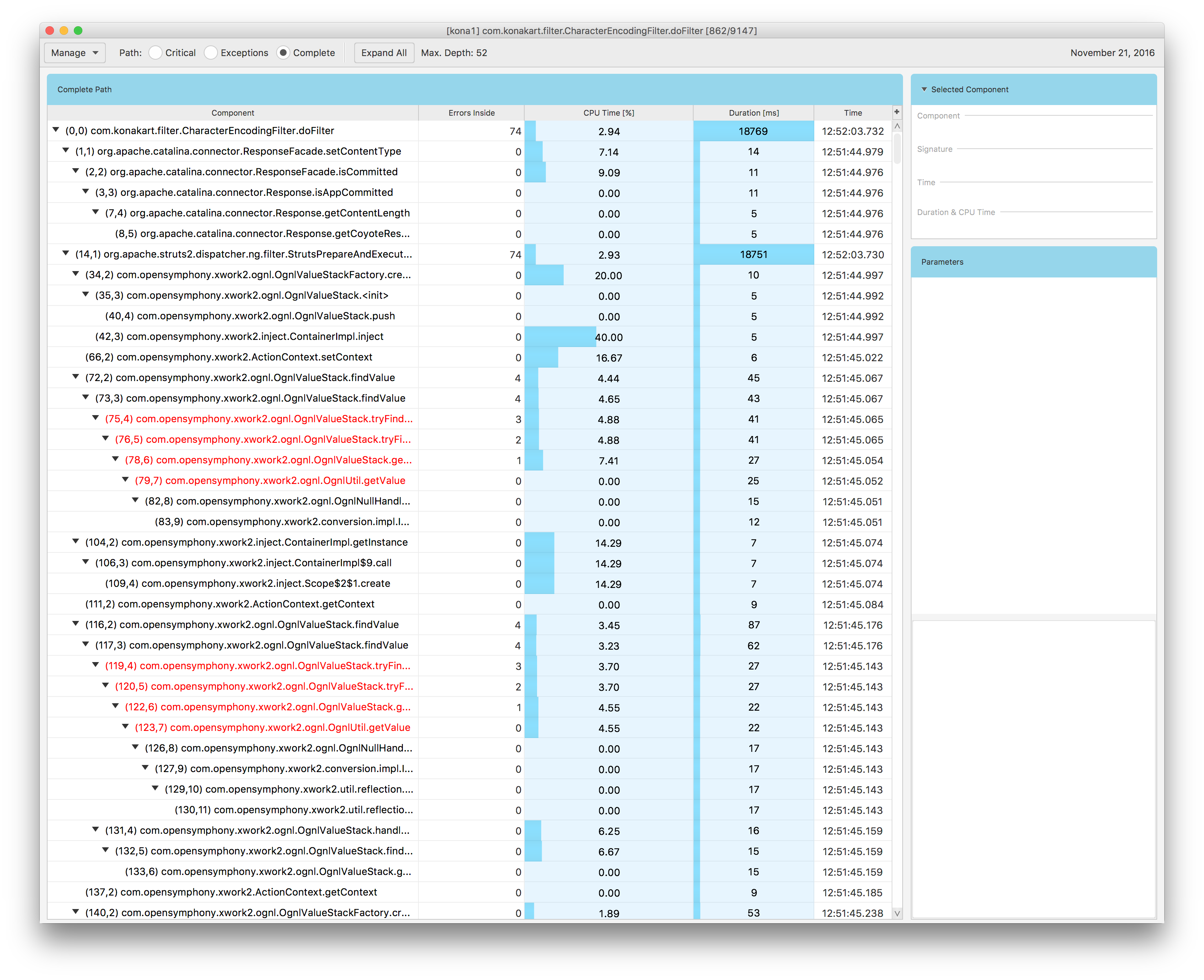
Task: Click the Complete Path tab header
Action: [86, 90]
